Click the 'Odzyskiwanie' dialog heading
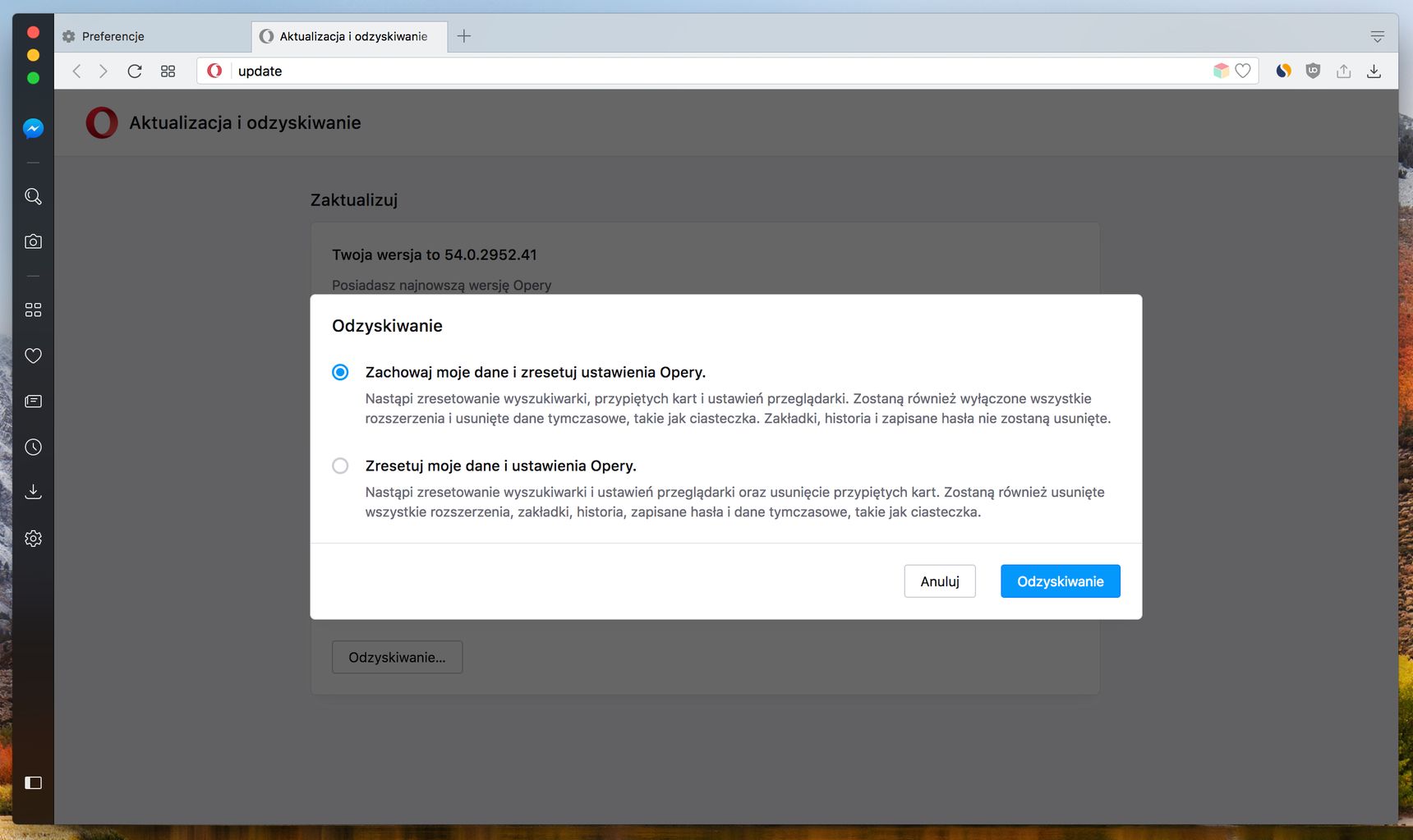1413x840 pixels. tap(387, 326)
